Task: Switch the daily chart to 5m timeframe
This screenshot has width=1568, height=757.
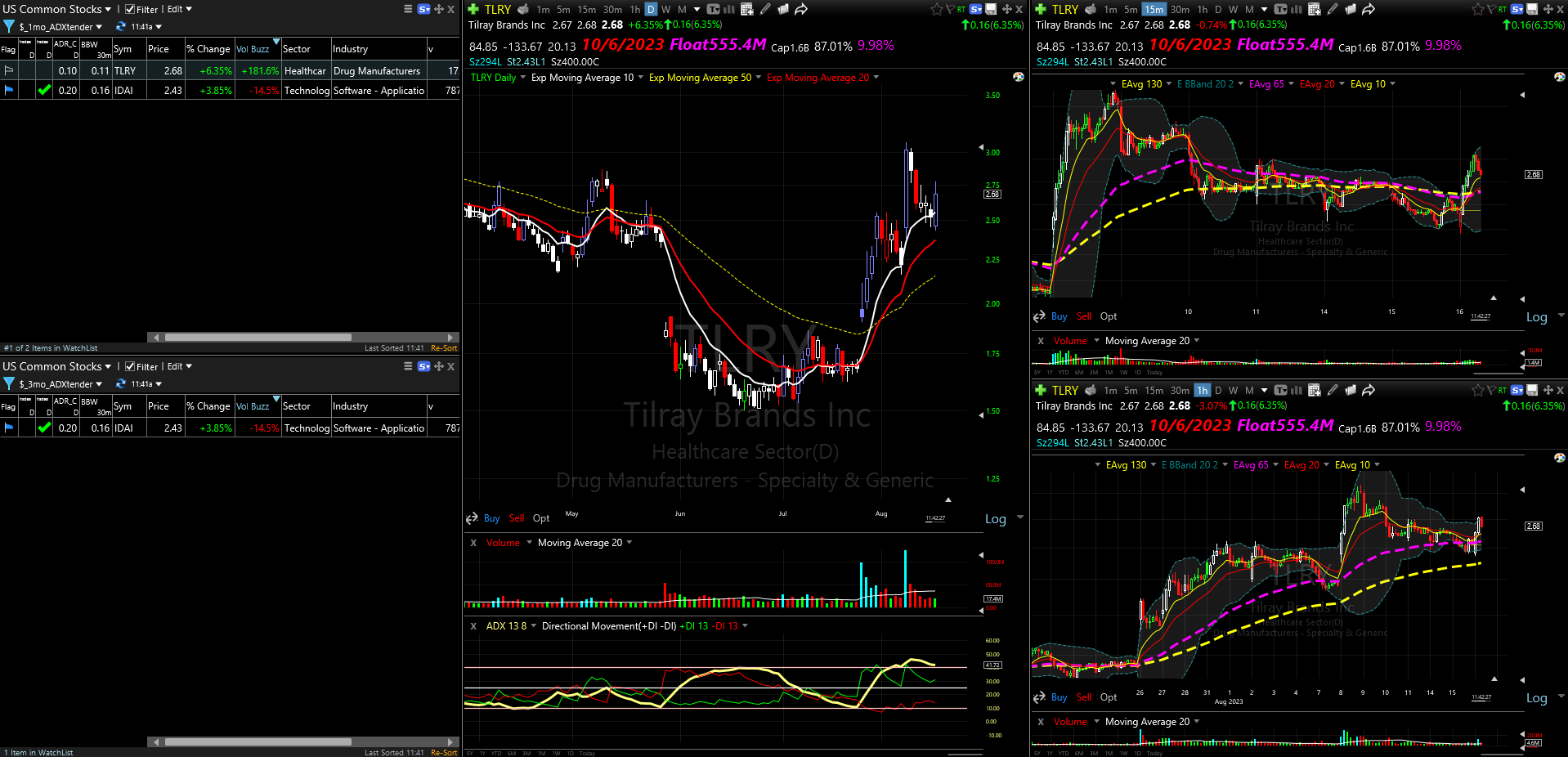Action: pyautogui.click(x=563, y=9)
